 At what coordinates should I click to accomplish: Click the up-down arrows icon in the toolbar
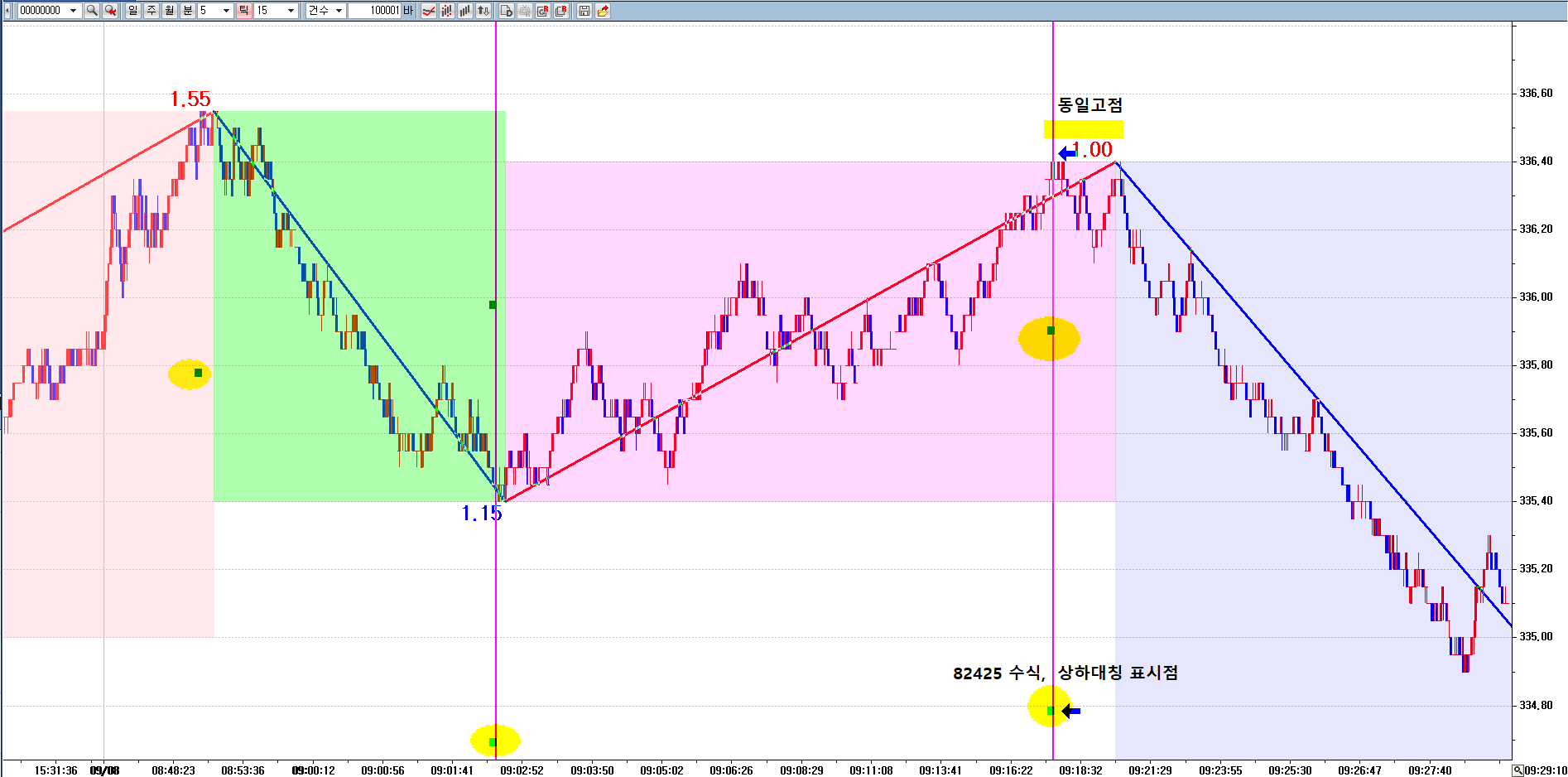point(483,11)
